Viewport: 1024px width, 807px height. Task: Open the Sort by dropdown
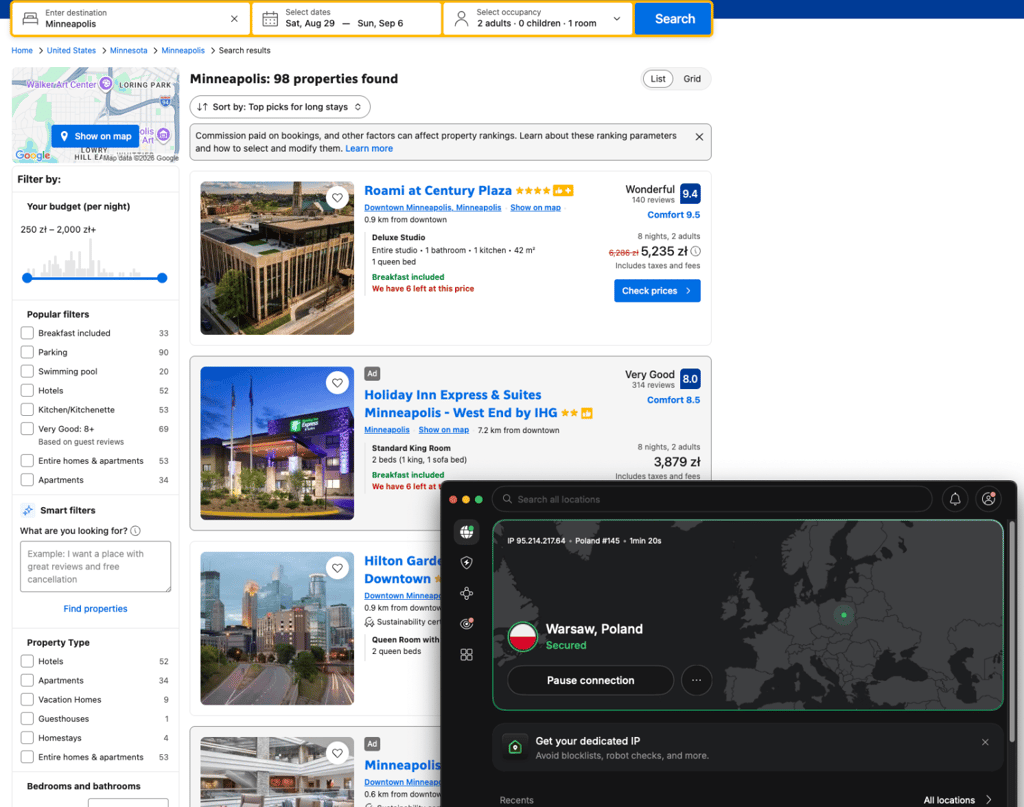click(x=280, y=107)
